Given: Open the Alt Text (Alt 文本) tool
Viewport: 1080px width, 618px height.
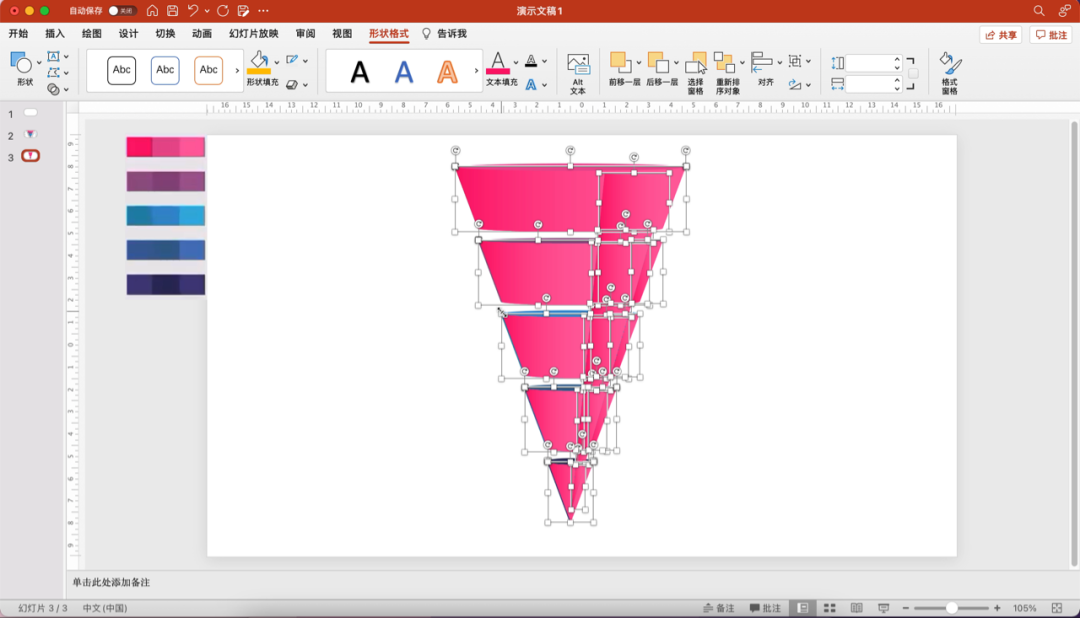Looking at the screenshot, I should pyautogui.click(x=578, y=66).
